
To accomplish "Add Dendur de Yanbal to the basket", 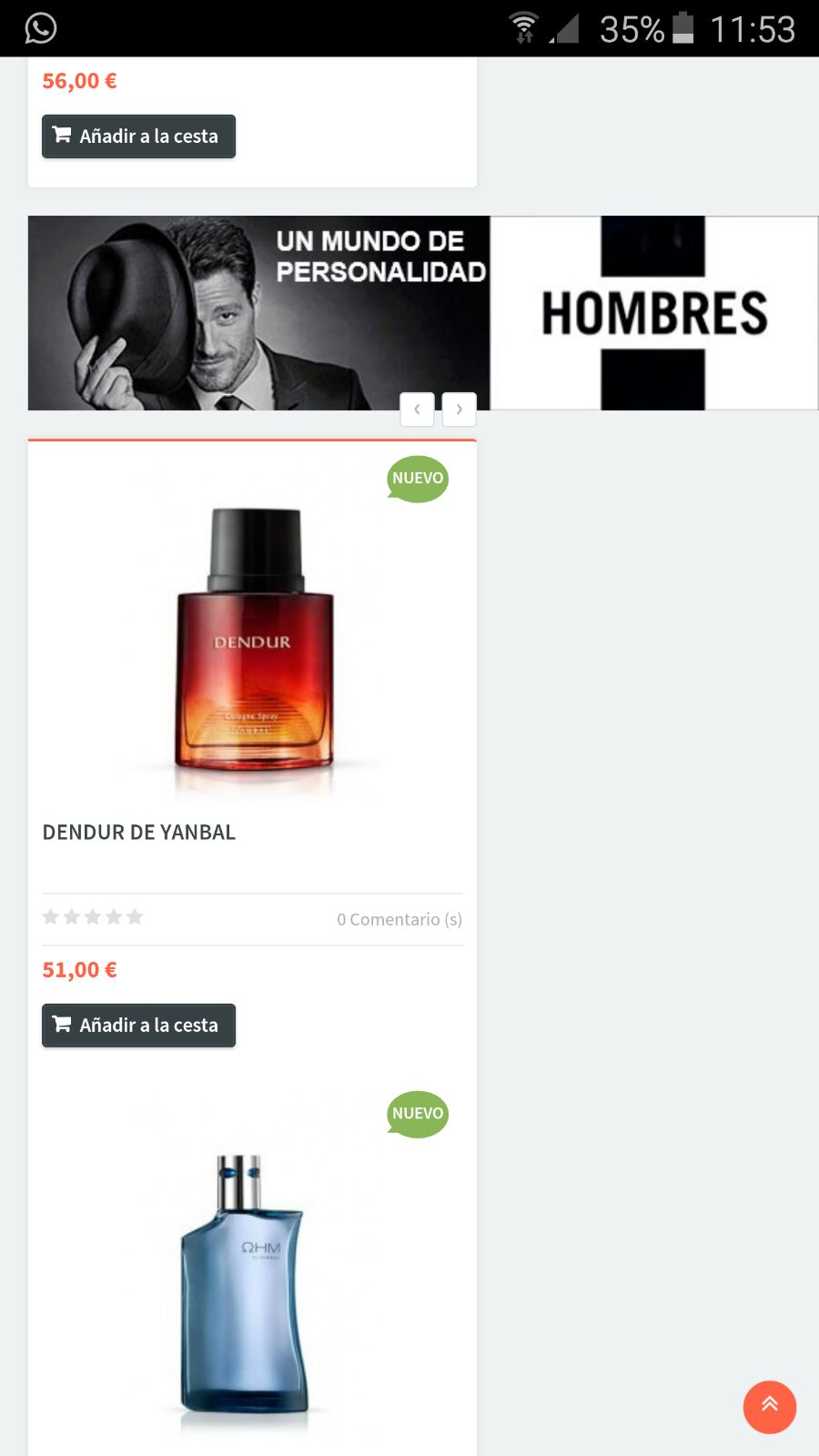I will [138, 1025].
